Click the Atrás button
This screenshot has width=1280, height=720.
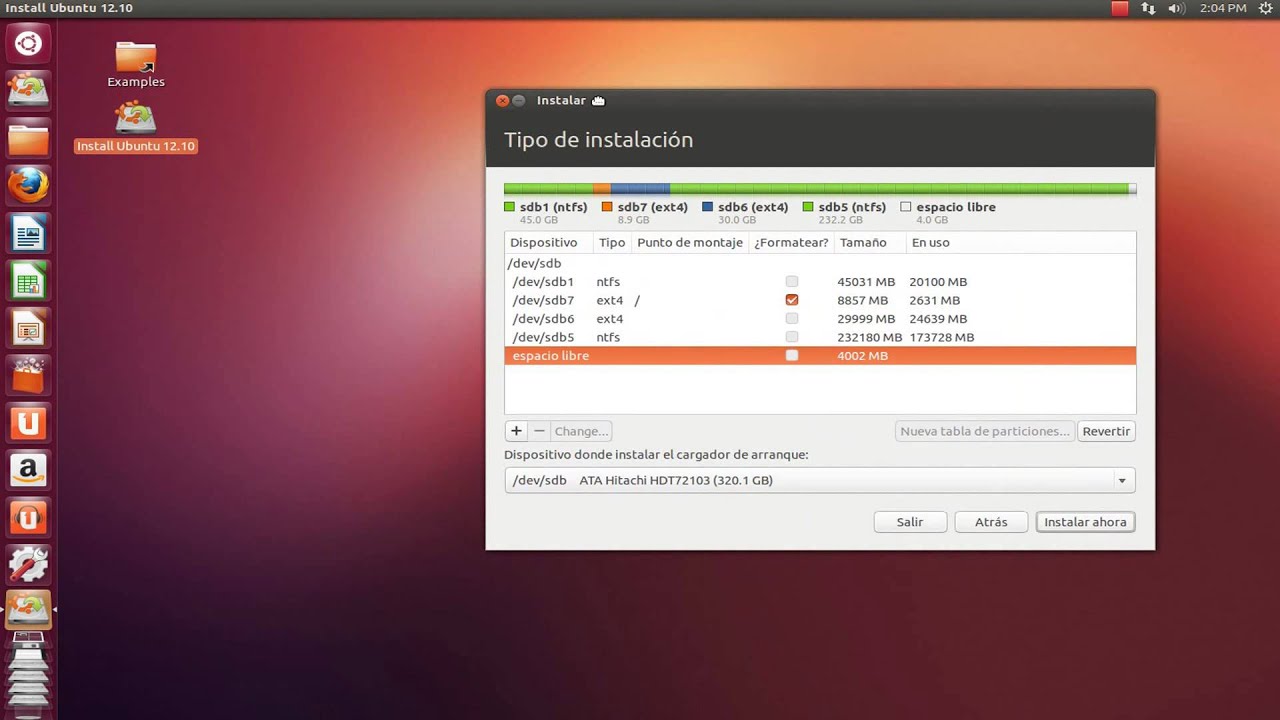pyautogui.click(x=991, y=522)
